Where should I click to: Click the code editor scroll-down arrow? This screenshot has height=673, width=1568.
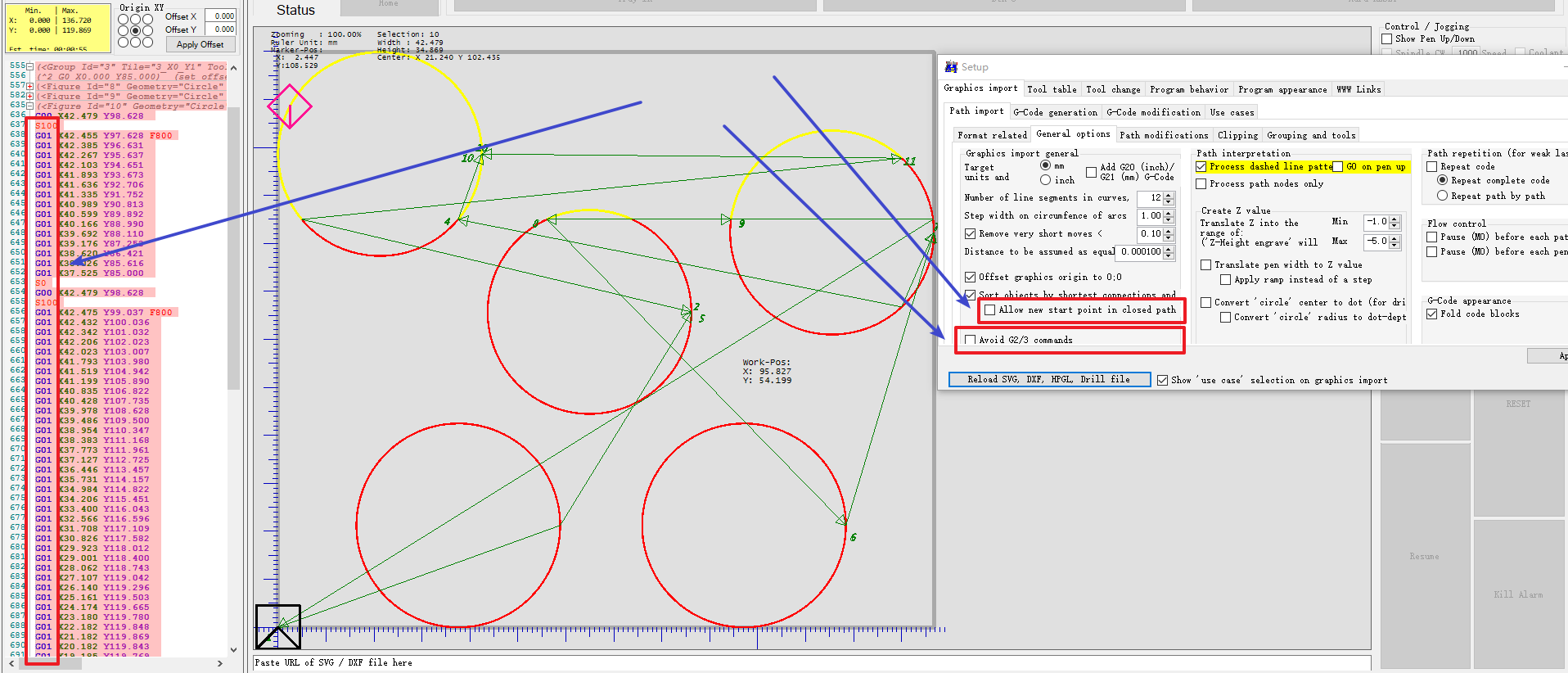[233, 649]
